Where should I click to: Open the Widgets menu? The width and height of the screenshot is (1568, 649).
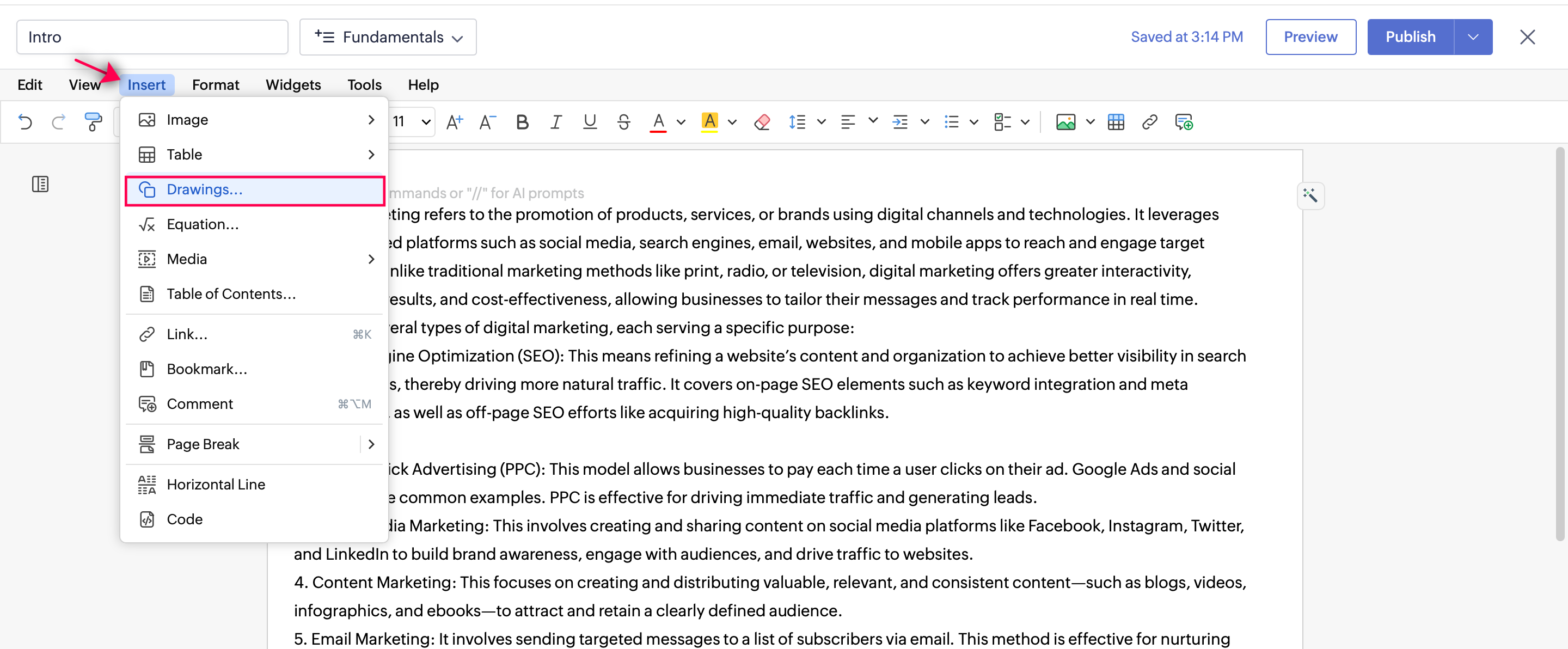(293, 84)
